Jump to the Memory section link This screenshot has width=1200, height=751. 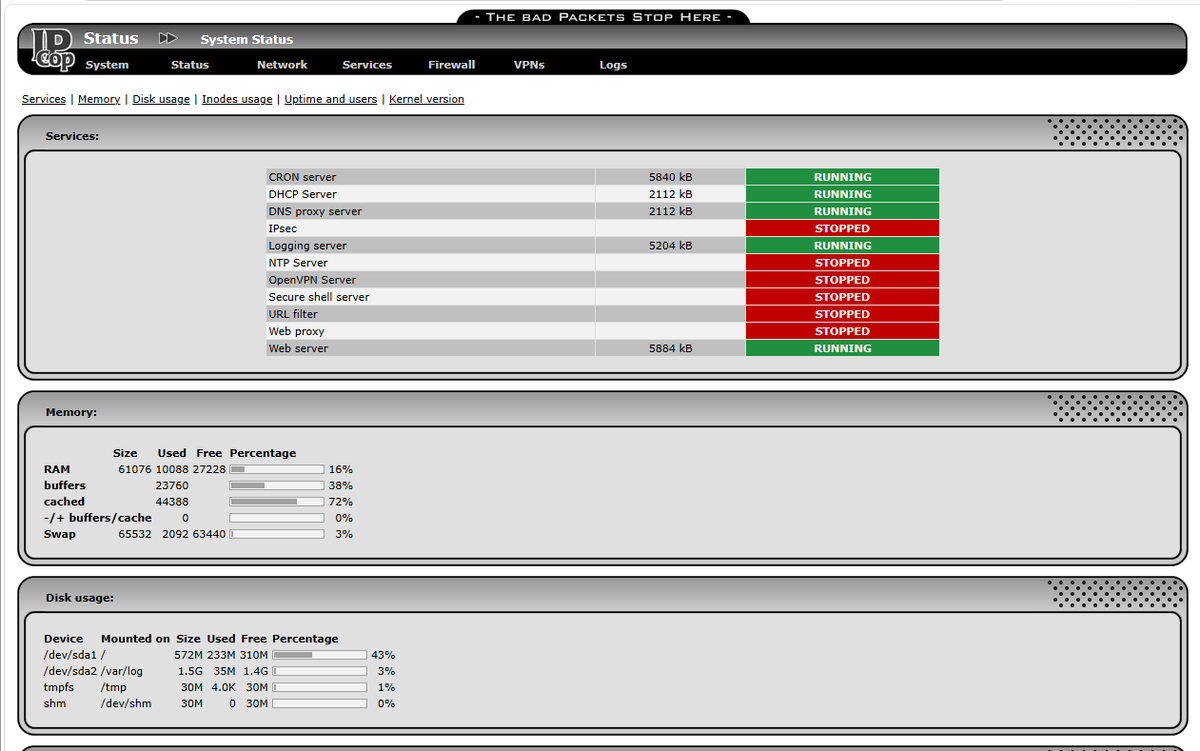[x=99, y=100]
